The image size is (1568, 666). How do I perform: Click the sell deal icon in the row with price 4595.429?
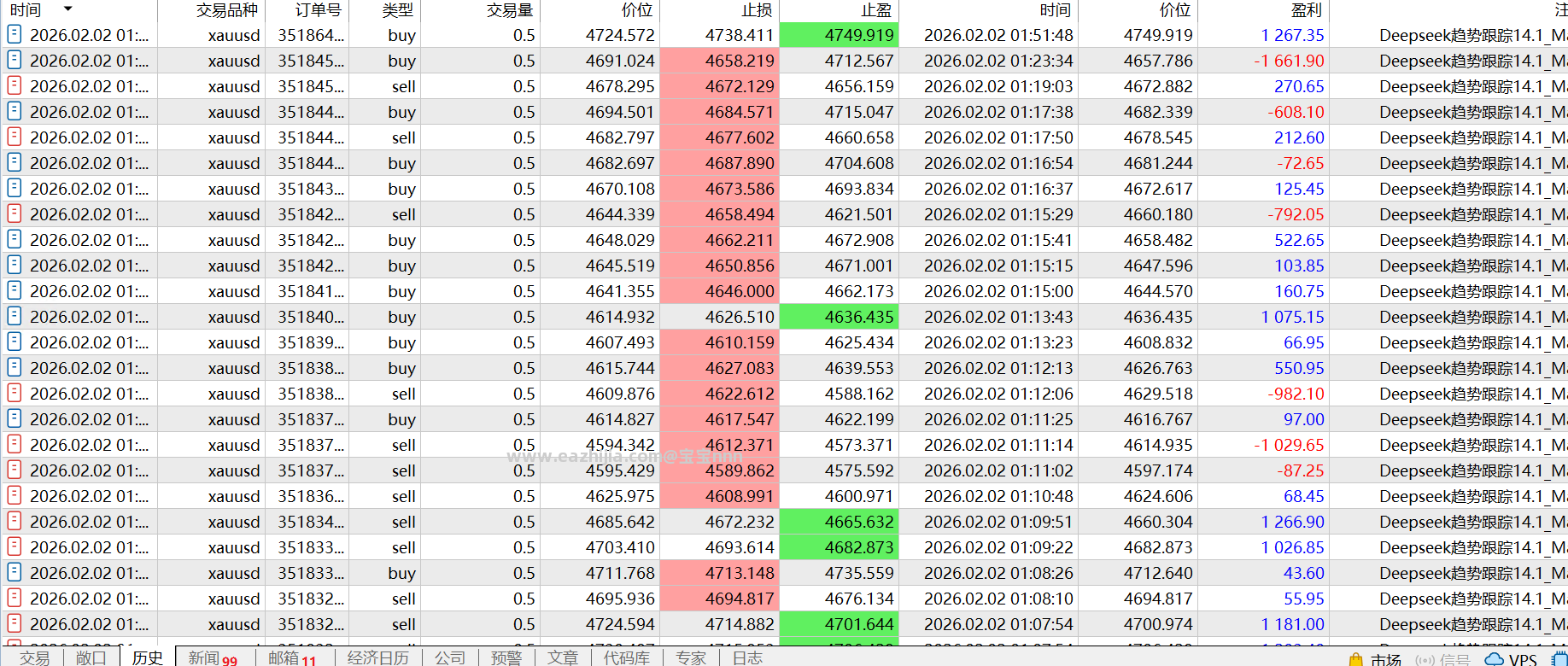coord(14,470)
